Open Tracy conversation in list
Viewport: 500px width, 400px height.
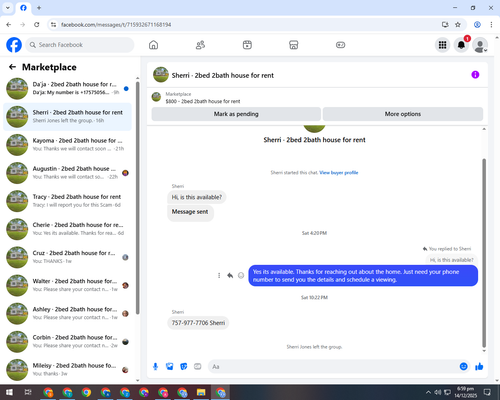coord(67,201)
